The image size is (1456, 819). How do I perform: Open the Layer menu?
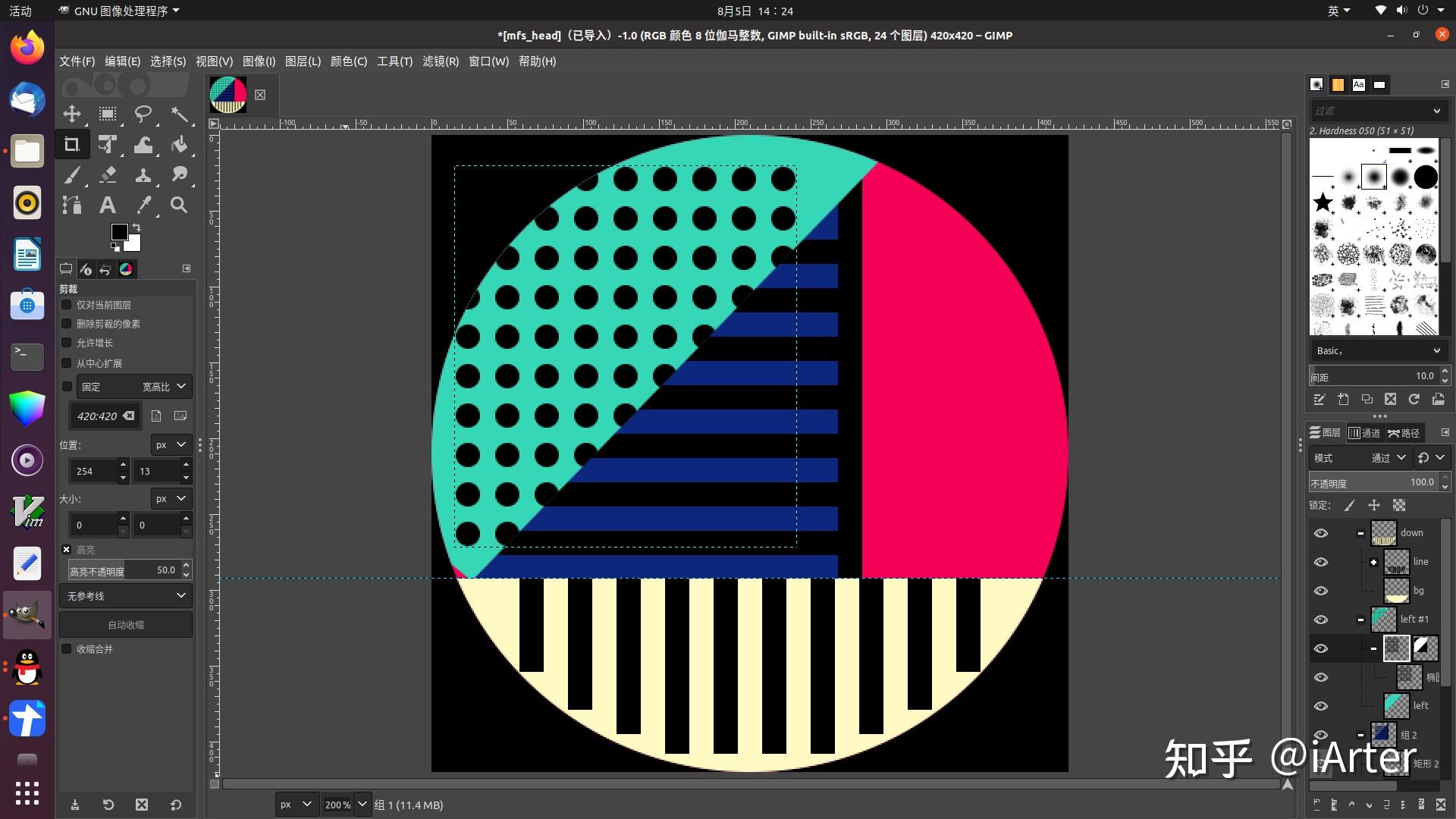303,61
